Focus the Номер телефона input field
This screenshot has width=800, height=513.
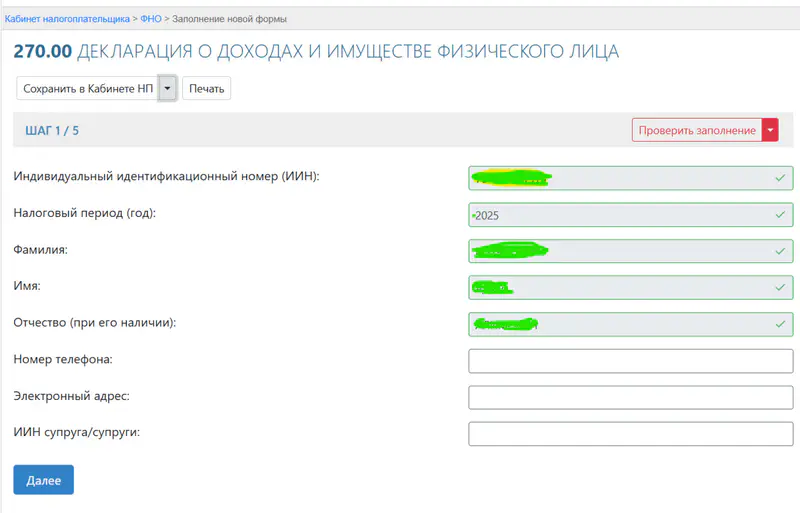point(630,361)
